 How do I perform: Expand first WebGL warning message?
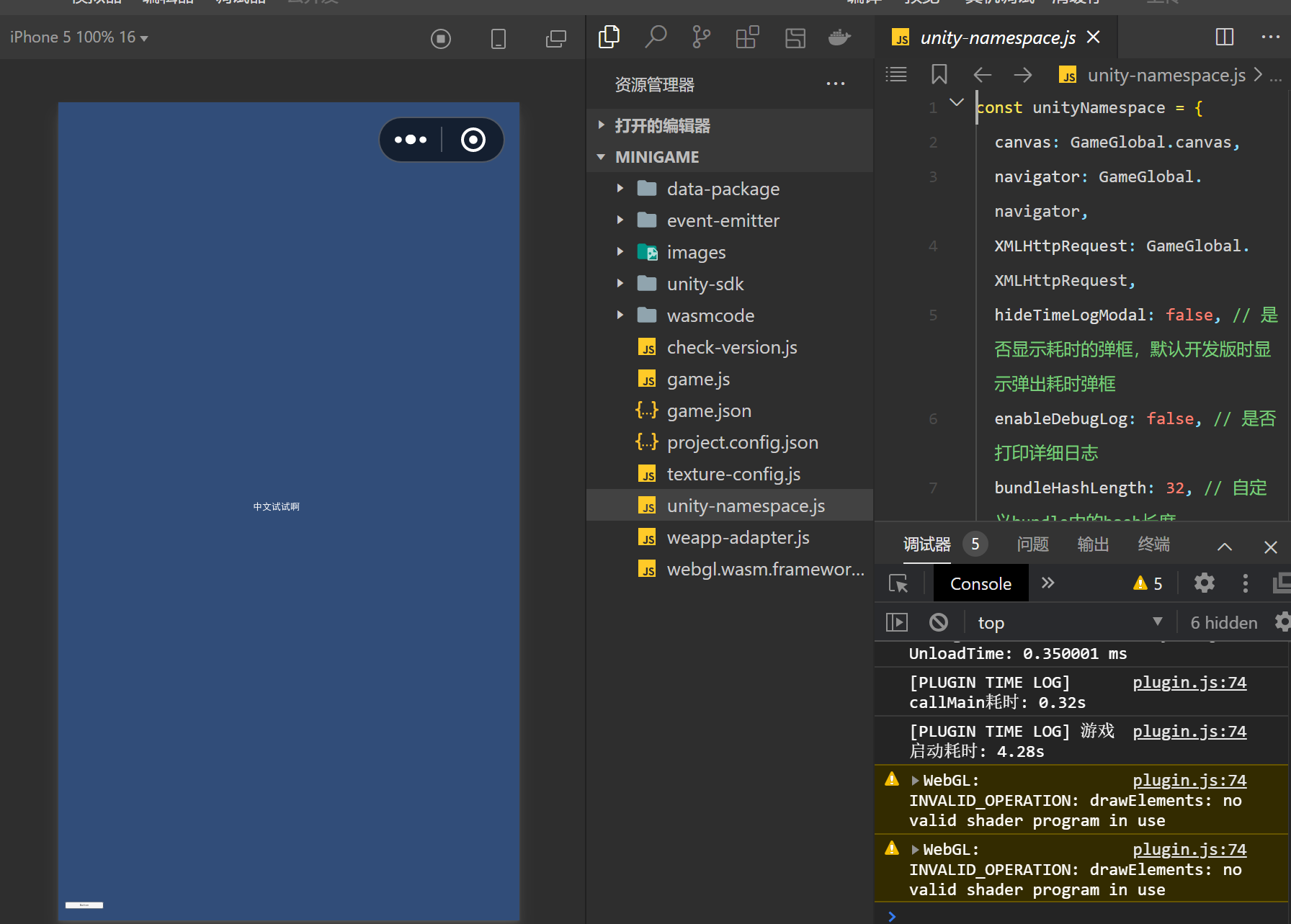(915, 781)
